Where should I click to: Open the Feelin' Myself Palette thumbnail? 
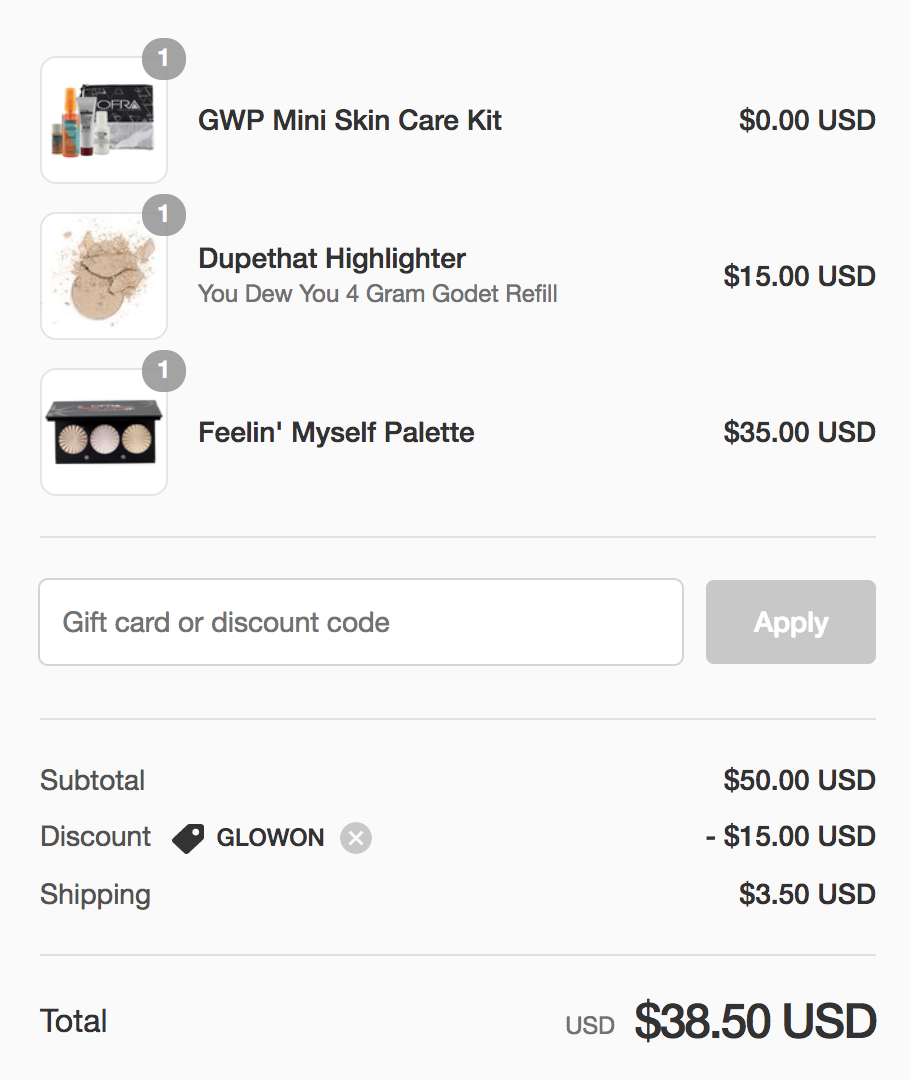(104, 432)
